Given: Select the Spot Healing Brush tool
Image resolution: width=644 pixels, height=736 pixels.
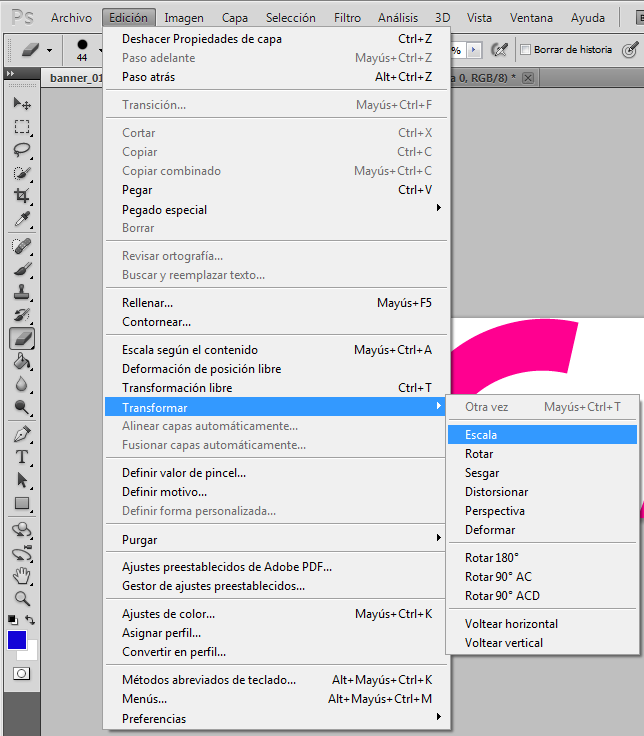Looking at the screenshot, I should [x=22, y=246].
